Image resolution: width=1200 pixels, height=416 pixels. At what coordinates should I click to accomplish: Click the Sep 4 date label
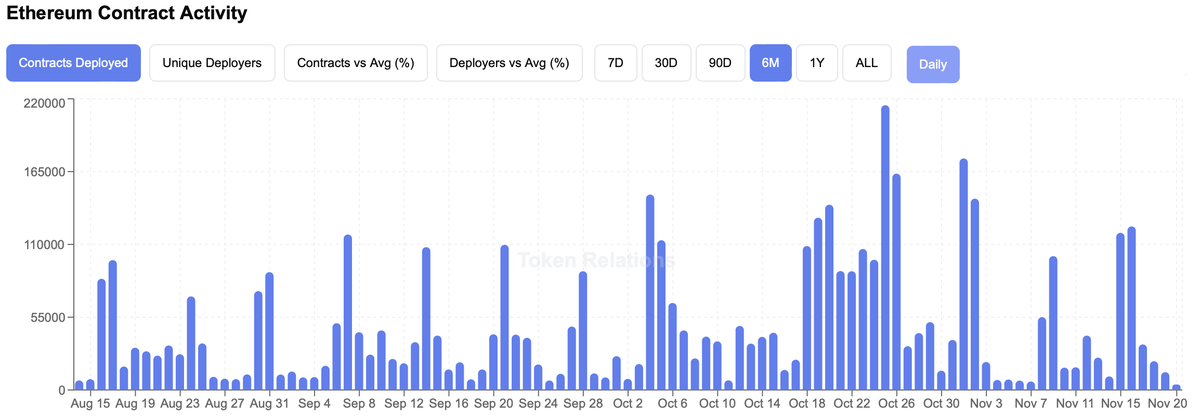pos(314,404)
